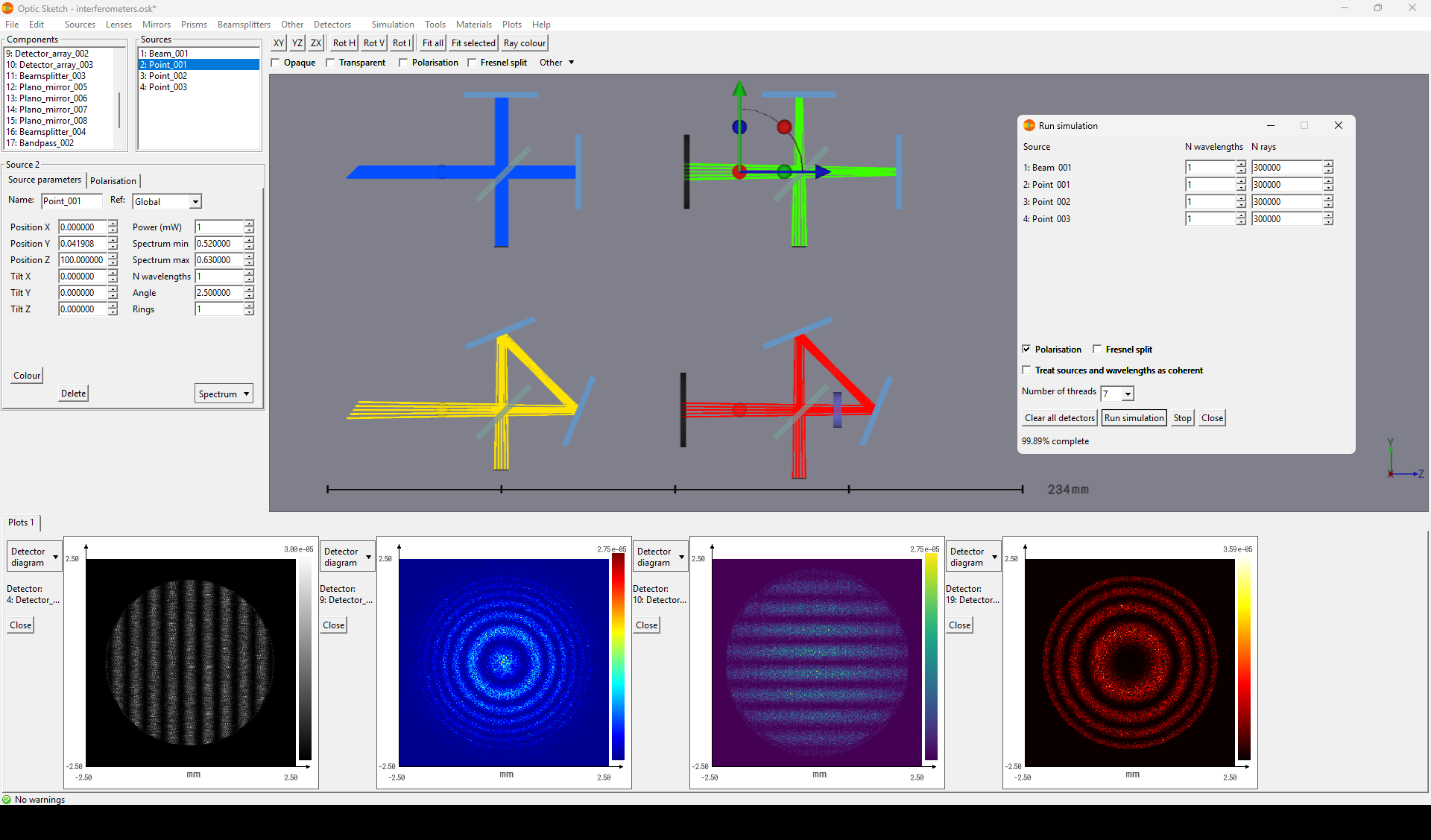This screenshot has width=1431, height=840.
Task: Click the Fit all toolbar button
Action: (x=432, y=43)
